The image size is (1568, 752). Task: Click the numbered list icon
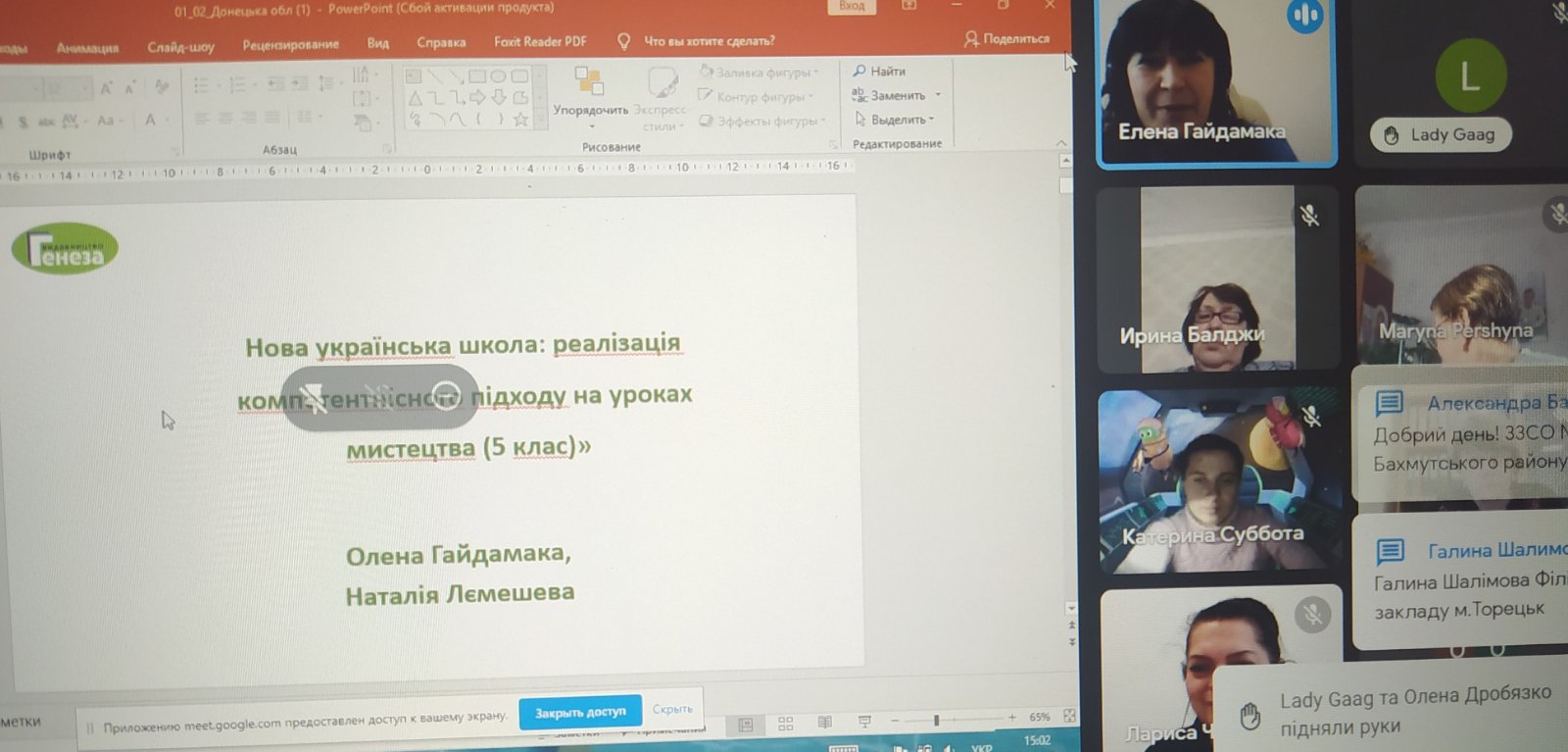(237, 86)
